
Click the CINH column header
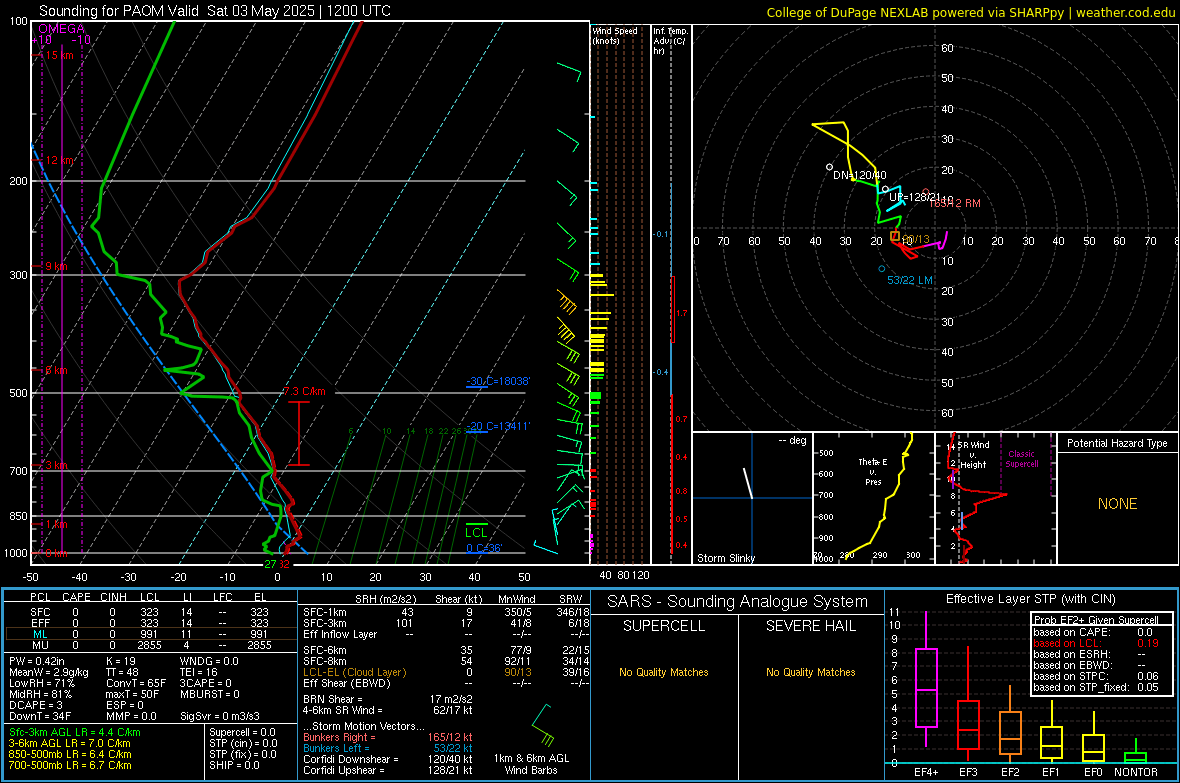tap(113, 597)
